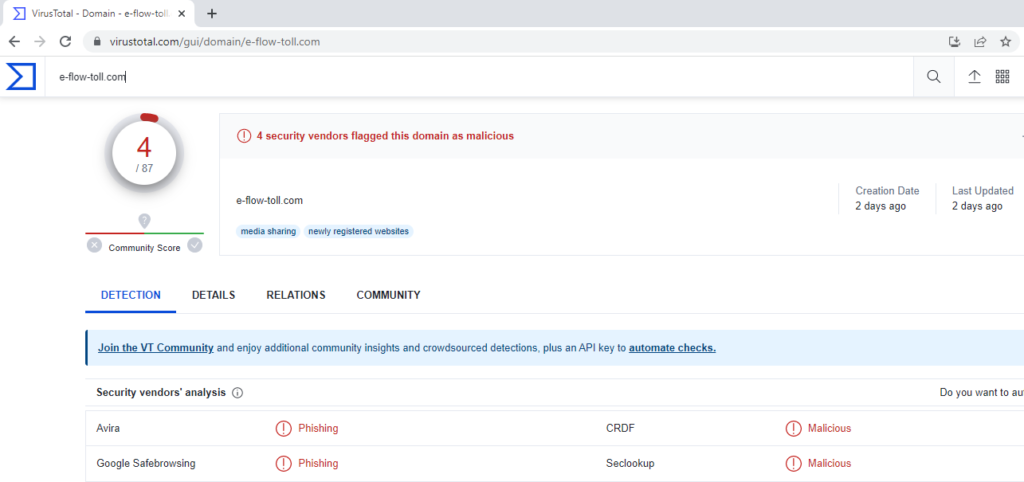Click the 4 security vendors flagged message
The height and width of the screenshot is (482, 1024).
385,136
